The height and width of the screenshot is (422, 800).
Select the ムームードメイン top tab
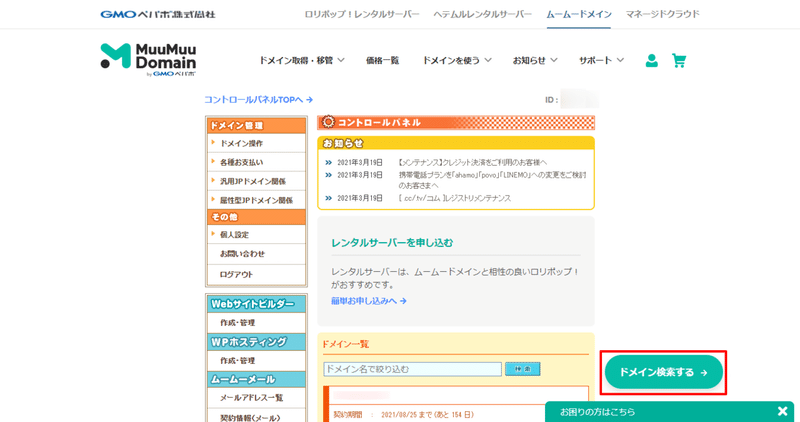click(579, 14)
